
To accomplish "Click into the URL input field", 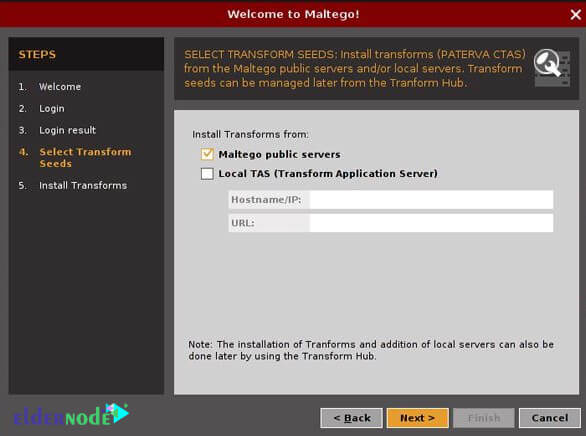I will click(431, 223).
